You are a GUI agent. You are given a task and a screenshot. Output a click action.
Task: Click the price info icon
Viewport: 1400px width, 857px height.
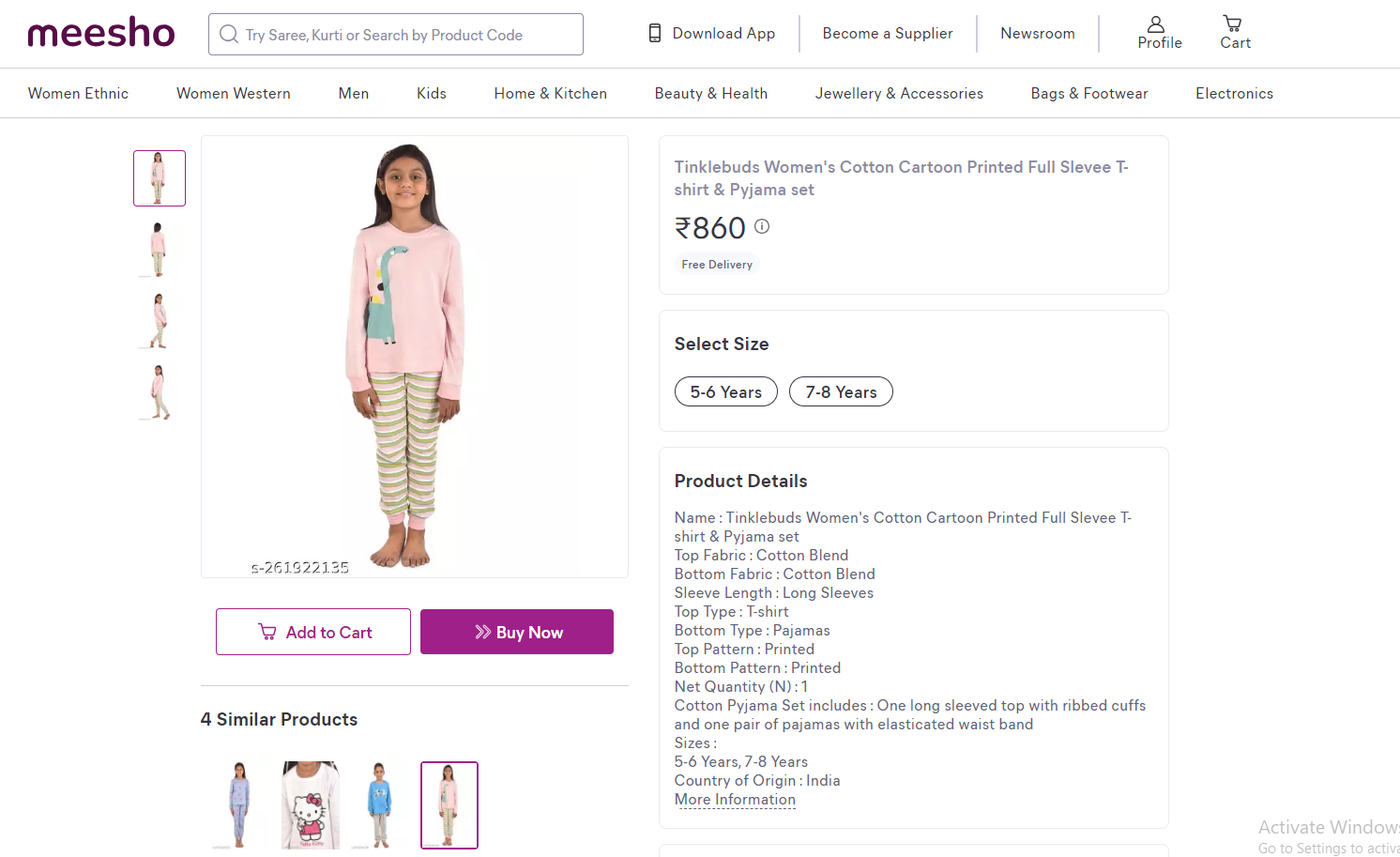click(x=762, y=226)
